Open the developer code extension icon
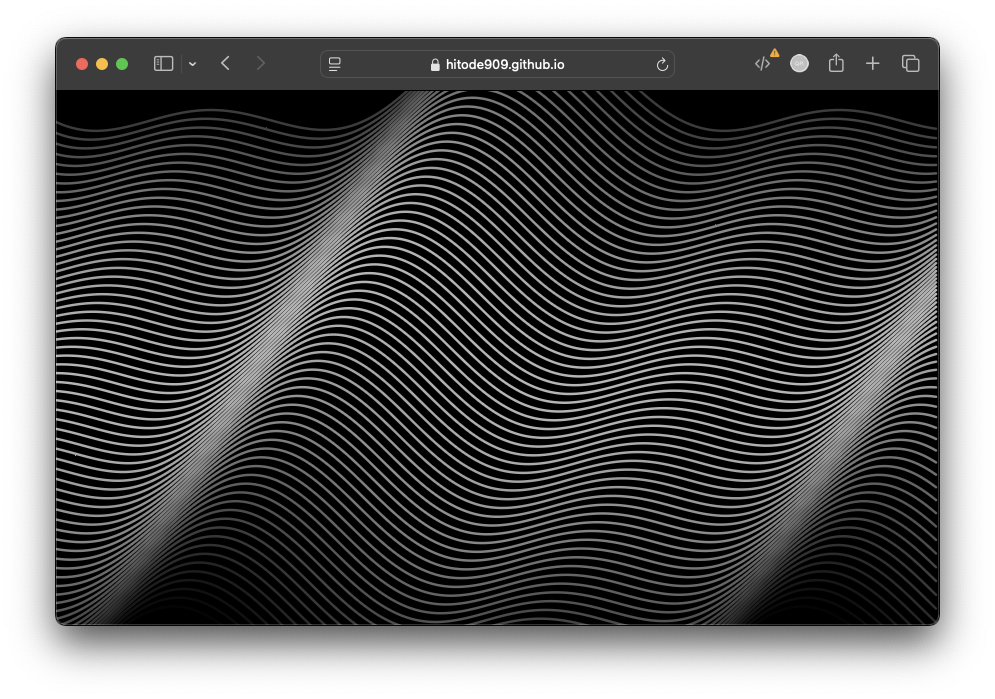Viewport: 995px width, 699px height. tap(762, 63)
